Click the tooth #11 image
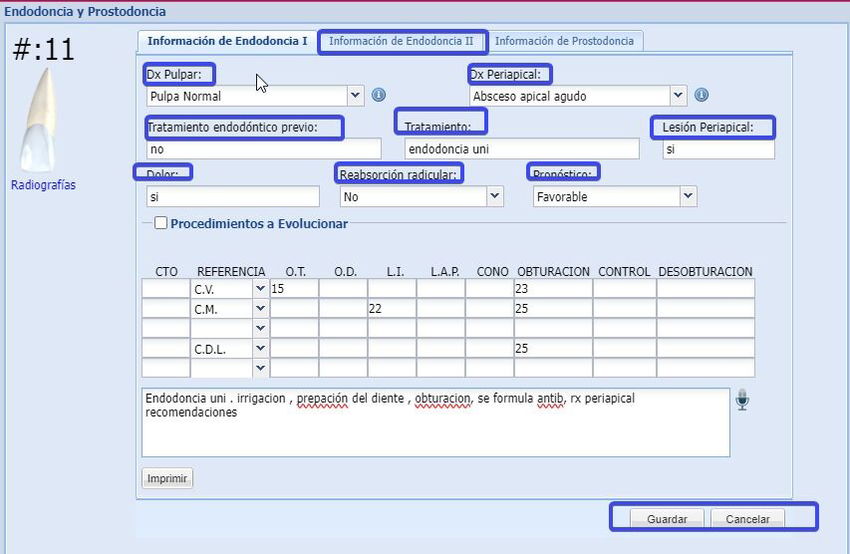Screen dimensions: 850x554 pyautogui.click(x=40, y=118)
